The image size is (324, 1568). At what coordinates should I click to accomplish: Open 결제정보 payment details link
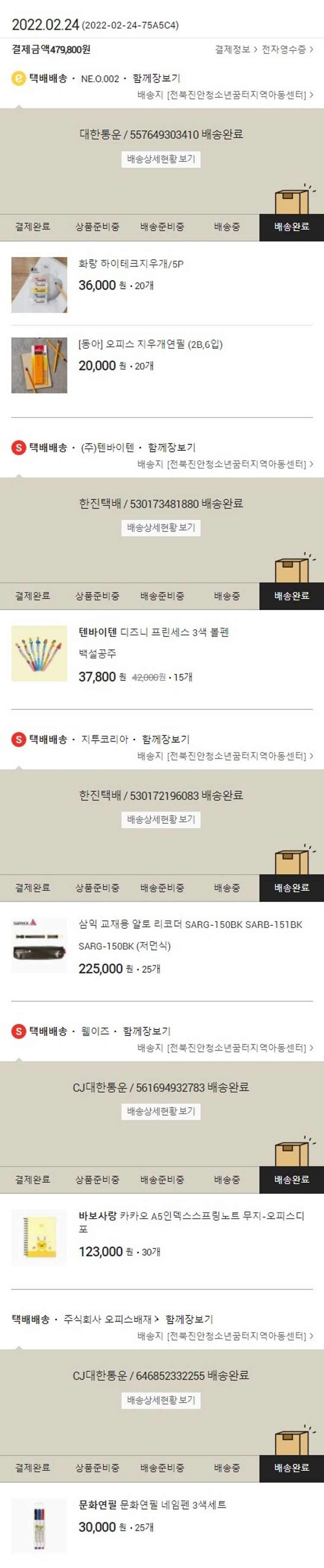coord(236,49)
